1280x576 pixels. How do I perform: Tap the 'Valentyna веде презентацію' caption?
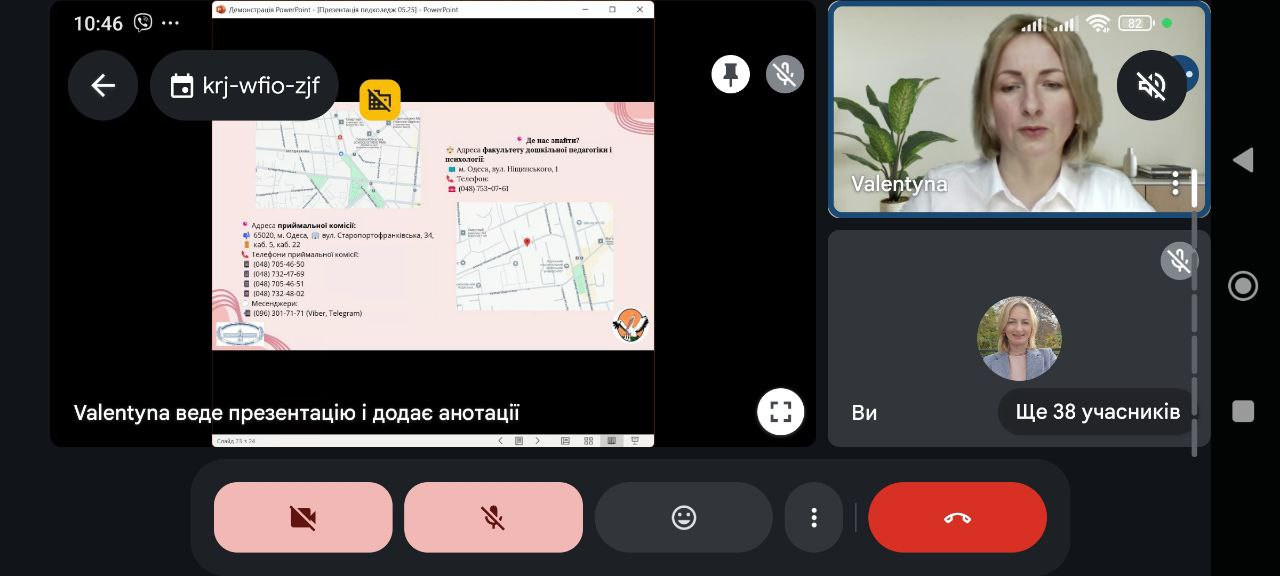[296, 412]
